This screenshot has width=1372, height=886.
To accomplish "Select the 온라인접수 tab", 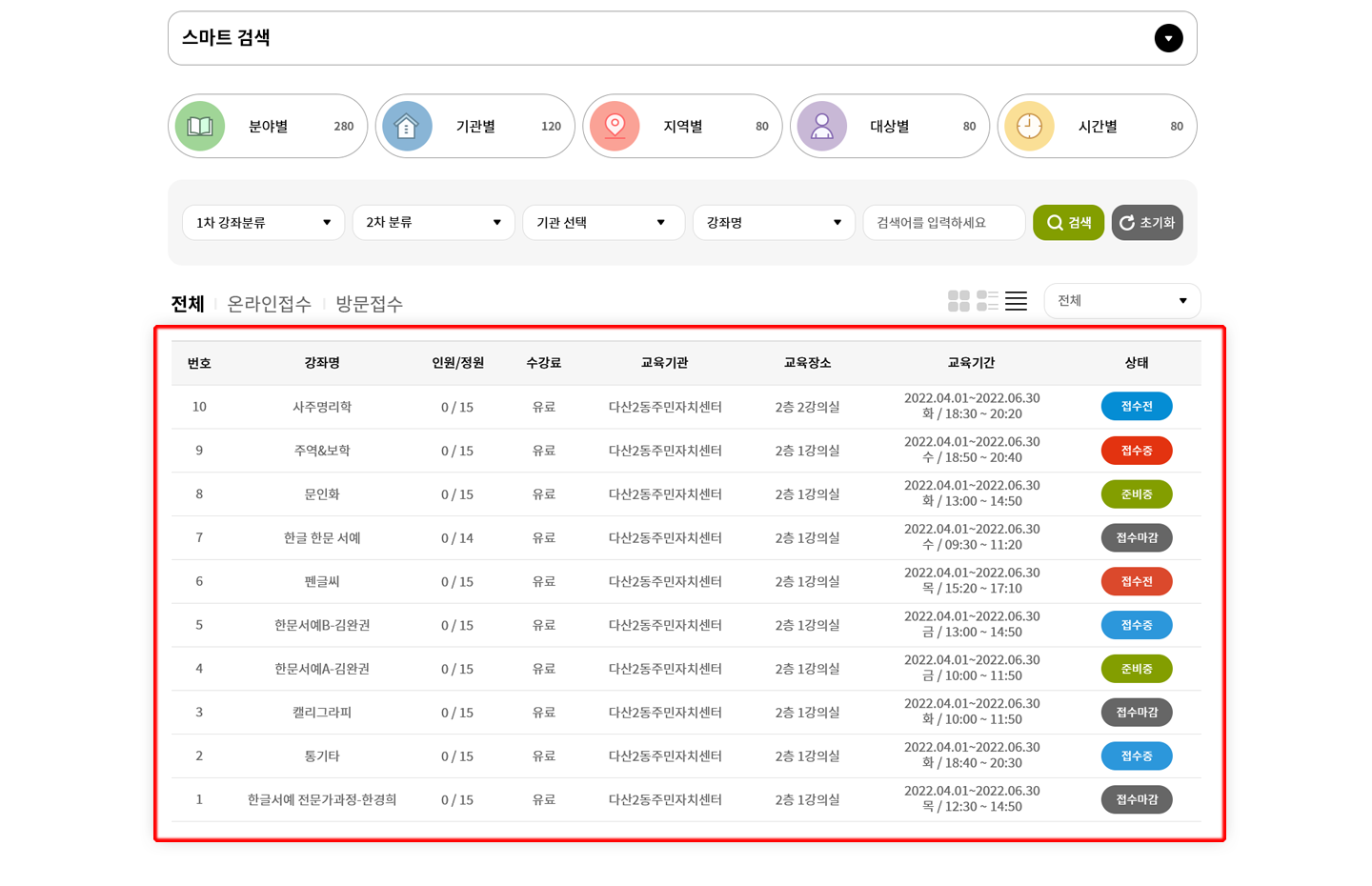I will (x=270, y=304).
